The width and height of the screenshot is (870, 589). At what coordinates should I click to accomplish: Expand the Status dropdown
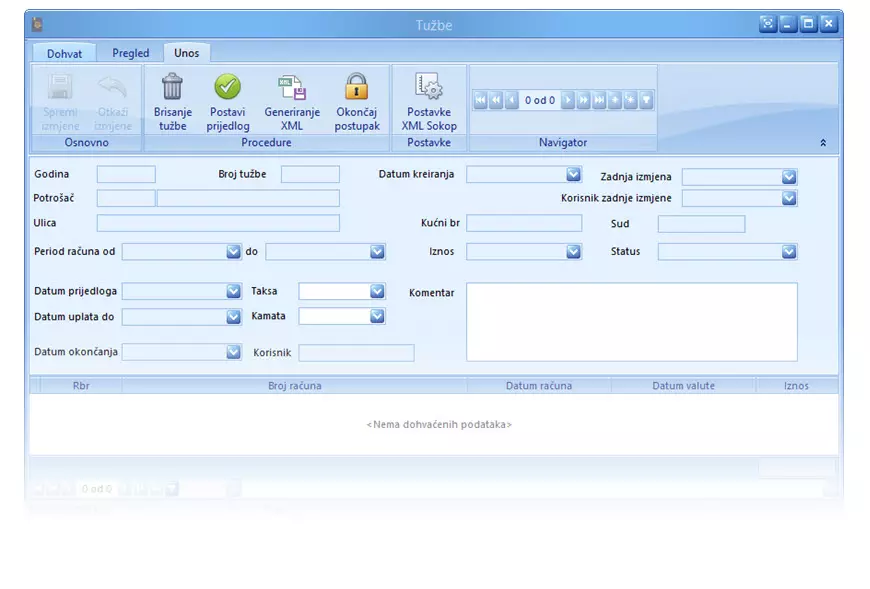789,252
